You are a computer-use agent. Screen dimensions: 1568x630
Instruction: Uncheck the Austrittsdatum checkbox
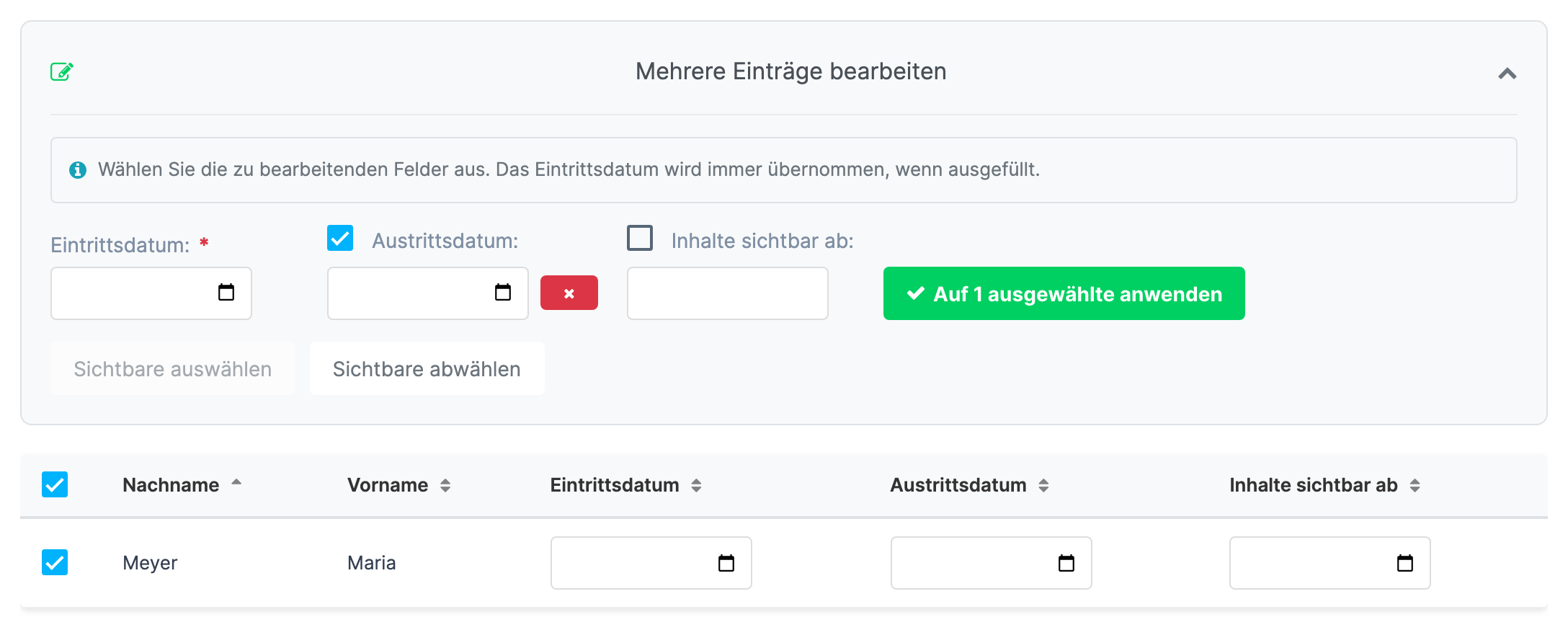pyautogui.click(x=340, y=238)
